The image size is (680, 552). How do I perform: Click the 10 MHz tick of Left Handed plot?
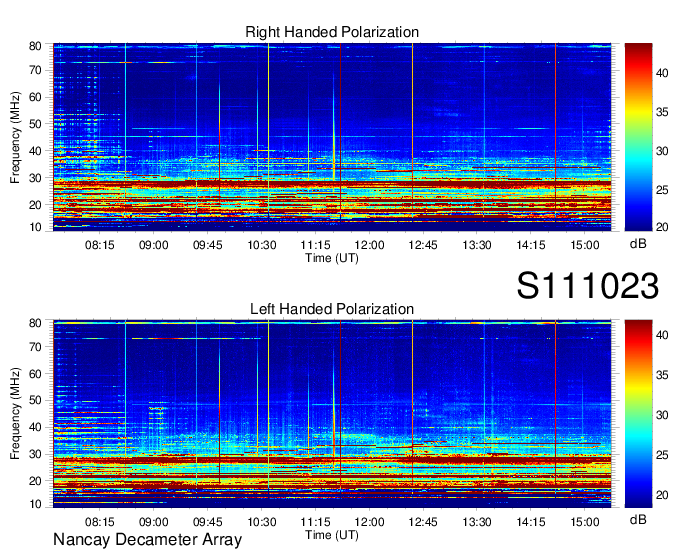(35, 504)
